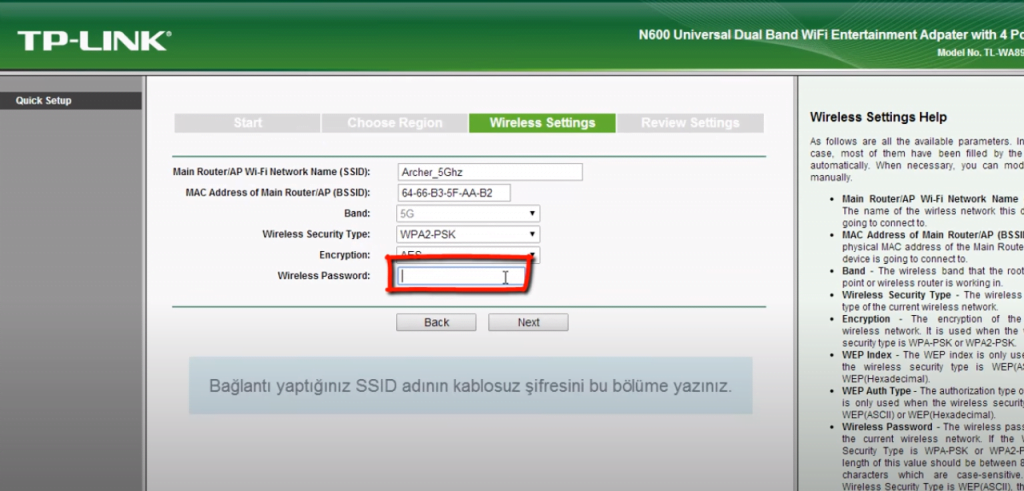Click the Band field label

pos(357,213)
